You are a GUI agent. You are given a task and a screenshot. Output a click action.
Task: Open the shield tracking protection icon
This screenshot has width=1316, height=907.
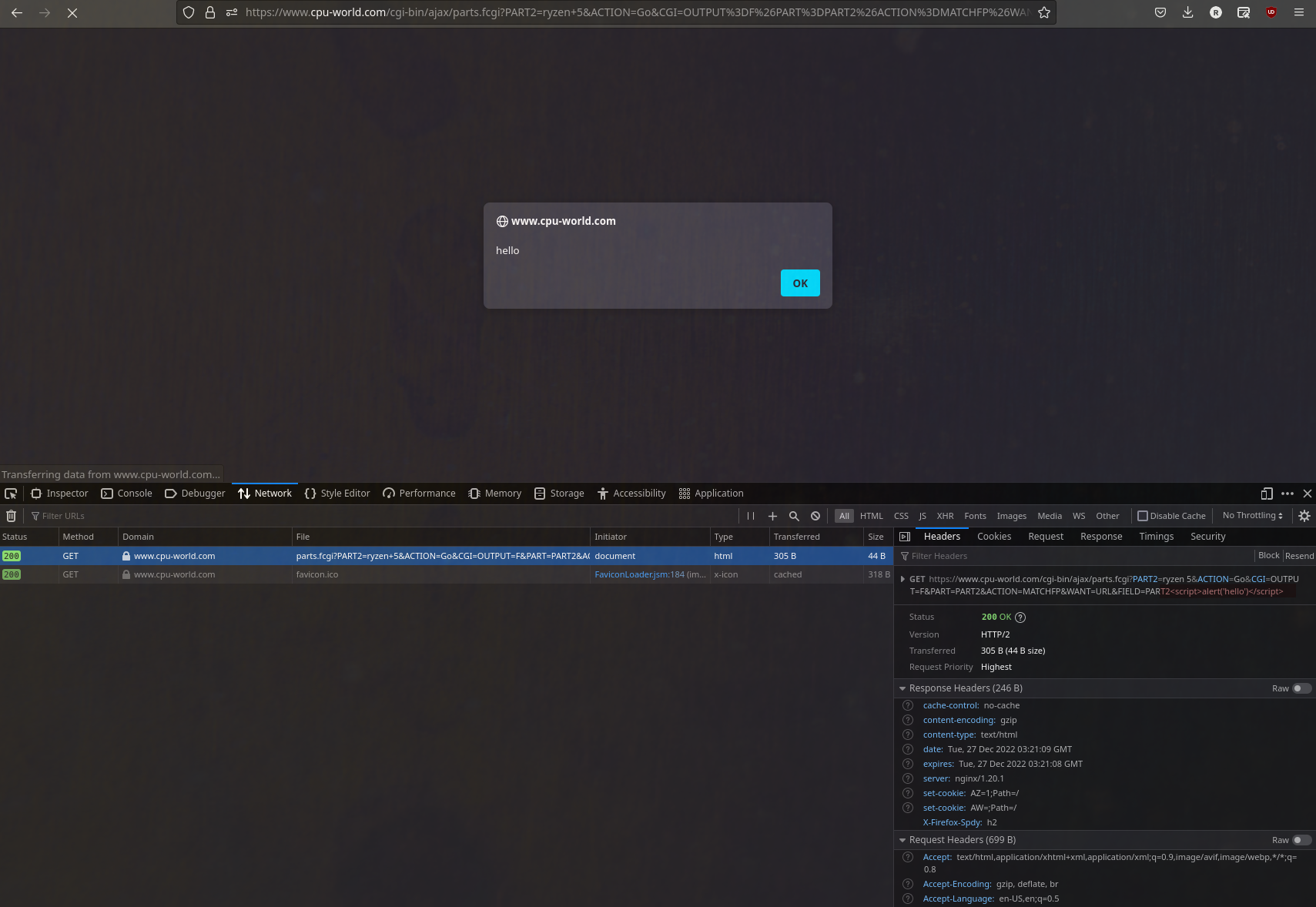[x=189, y=12]
